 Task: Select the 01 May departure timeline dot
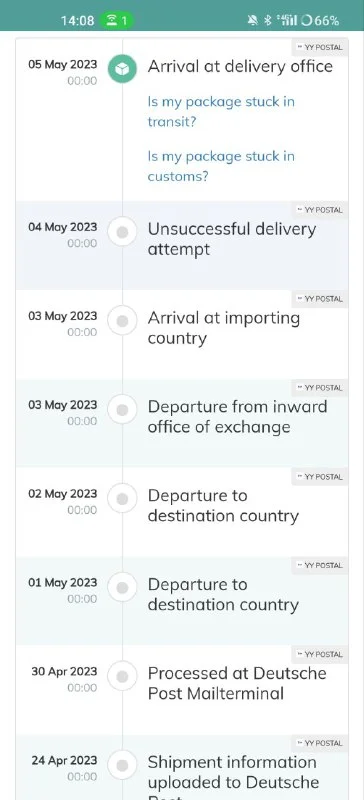coord(122,587)
